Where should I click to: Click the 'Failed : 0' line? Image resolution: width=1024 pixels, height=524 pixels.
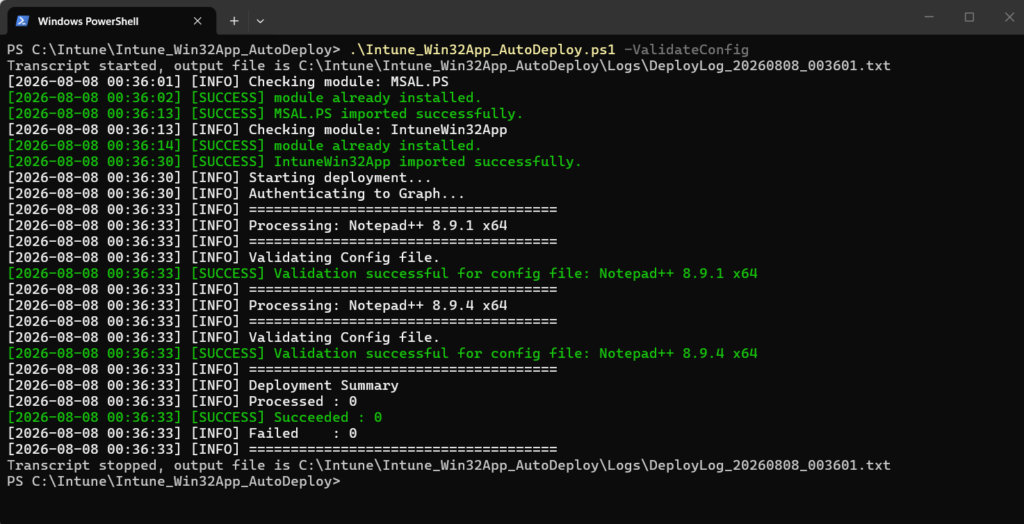pyautogui.click(x=182, y=433)
